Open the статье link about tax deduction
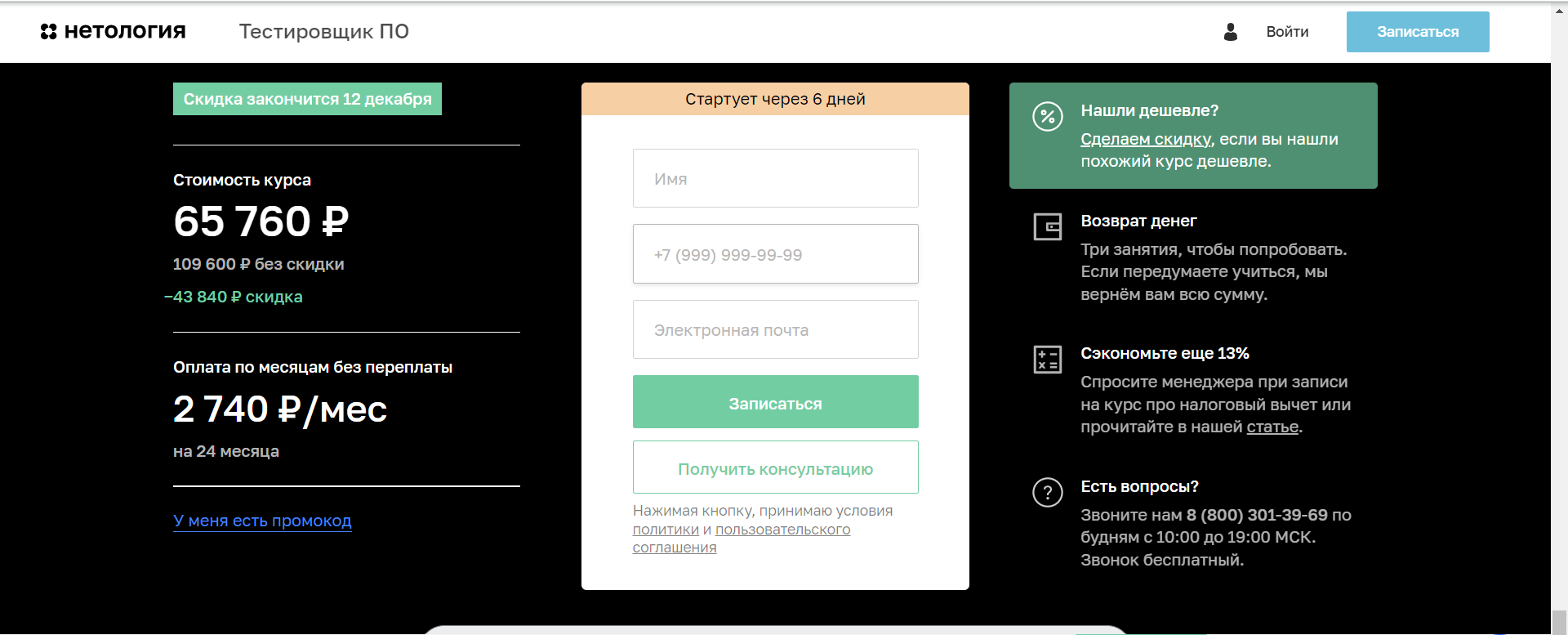The image size is (1568, 635). point(1272,427)
